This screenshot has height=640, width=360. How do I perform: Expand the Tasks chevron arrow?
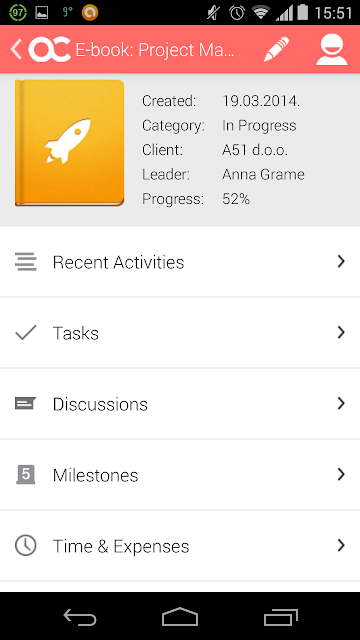tap(341, 333)
